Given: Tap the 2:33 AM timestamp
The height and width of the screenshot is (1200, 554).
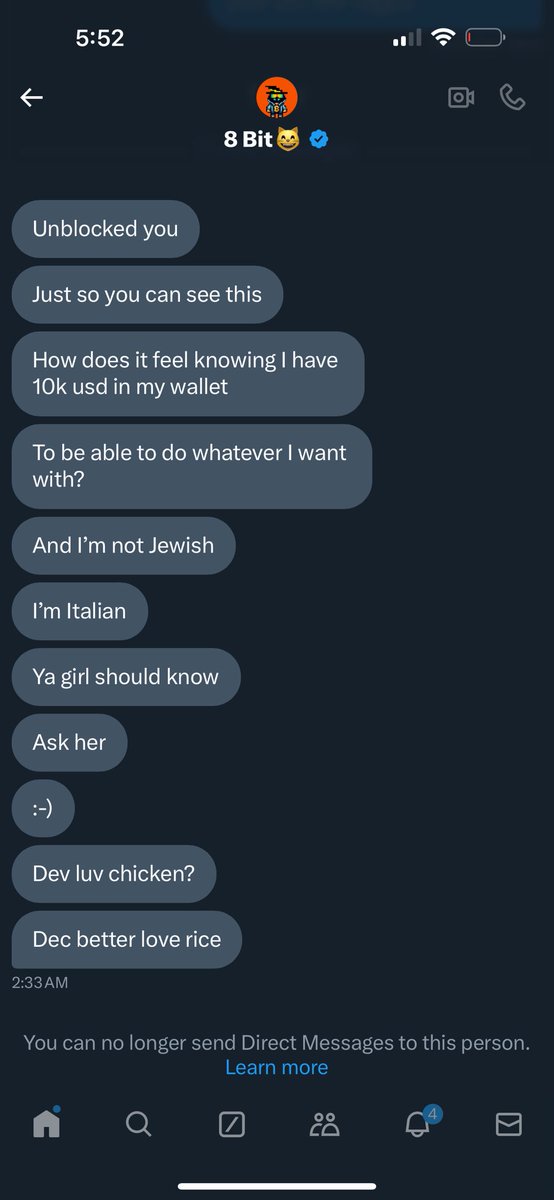Looking at the screenshot, I should [40, 983].
